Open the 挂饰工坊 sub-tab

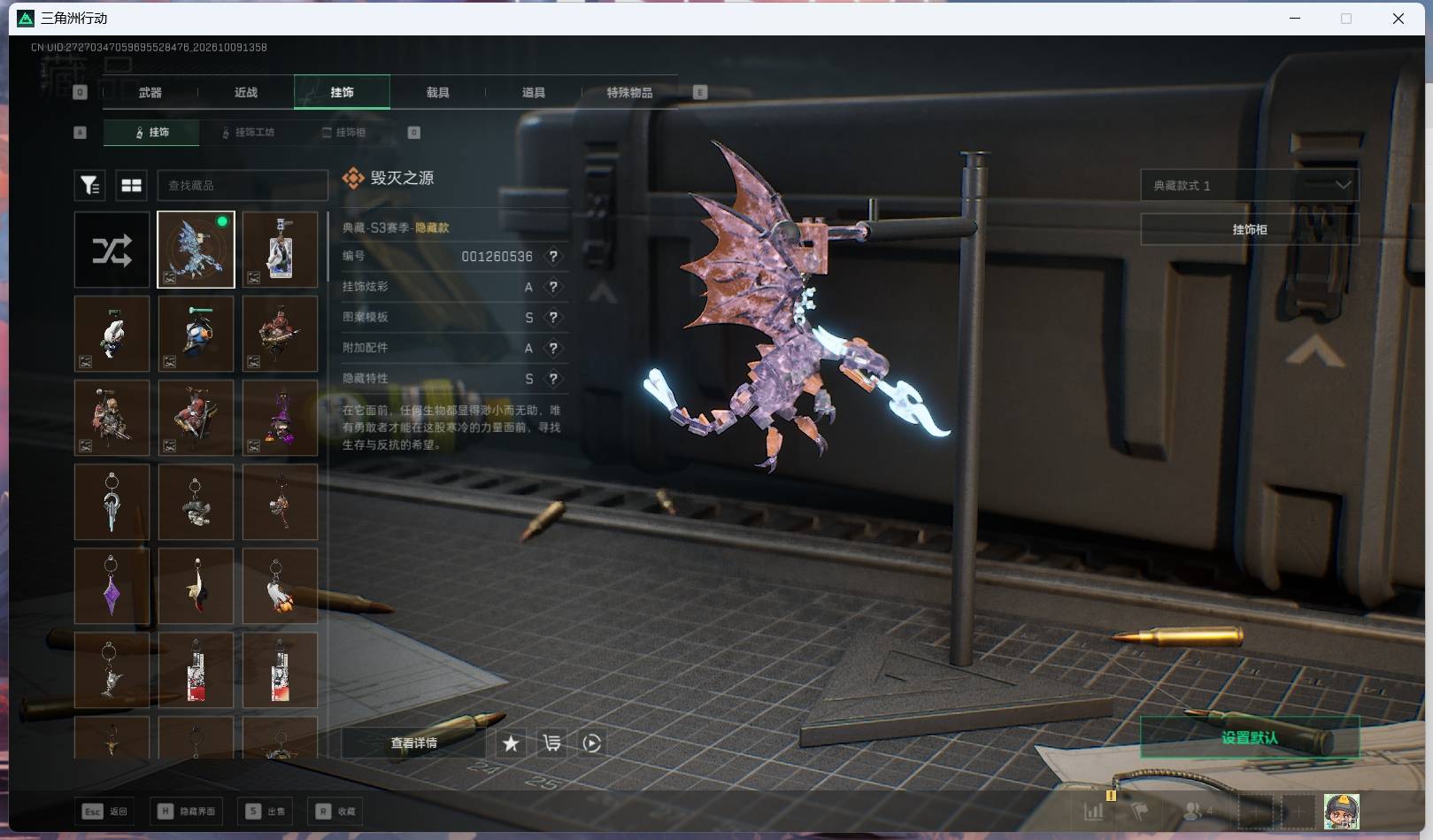(248, 132)
